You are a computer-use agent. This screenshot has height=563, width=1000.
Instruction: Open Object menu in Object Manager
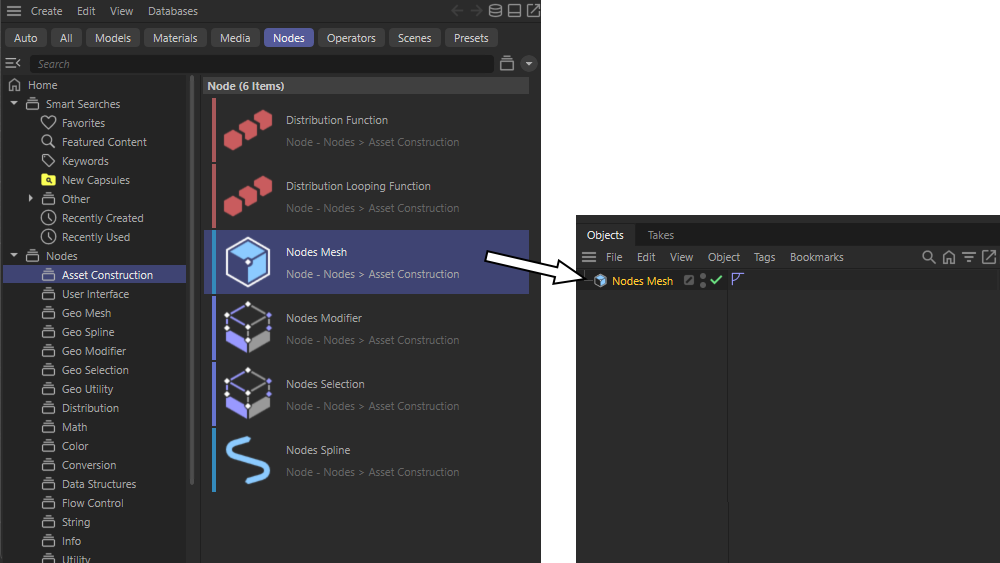pos(724,257)
